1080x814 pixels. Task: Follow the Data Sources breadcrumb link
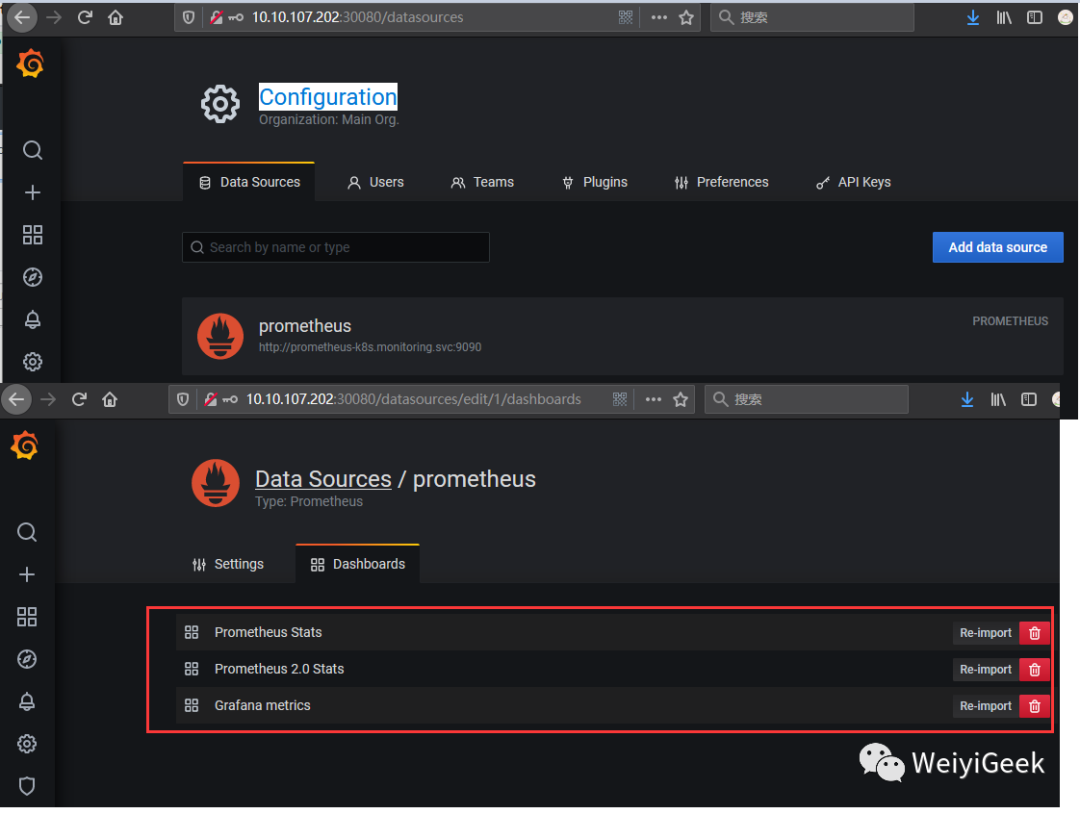point(323,479)
